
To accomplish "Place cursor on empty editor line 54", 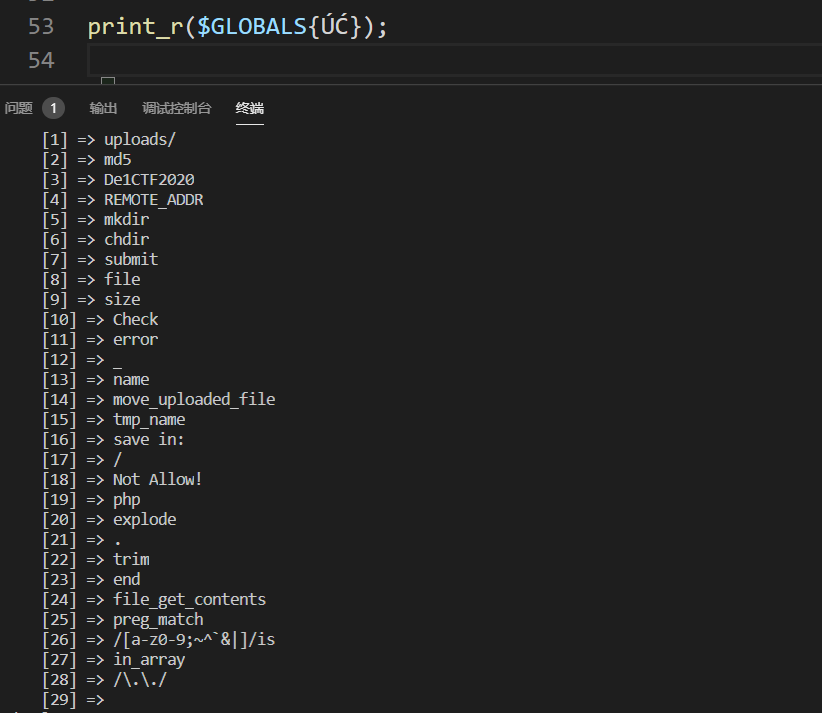I will point(455,60).
